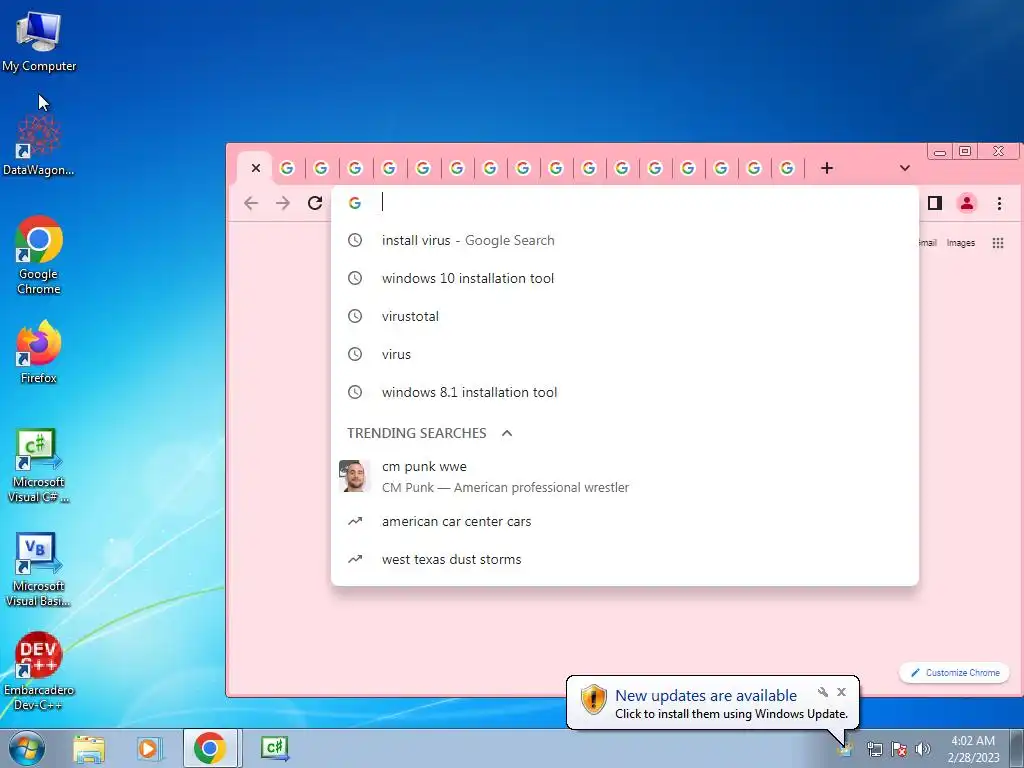This screenshot has width=1024, height=768.
Task: Click the network tray icon
Action: click(x=874, y=749)
